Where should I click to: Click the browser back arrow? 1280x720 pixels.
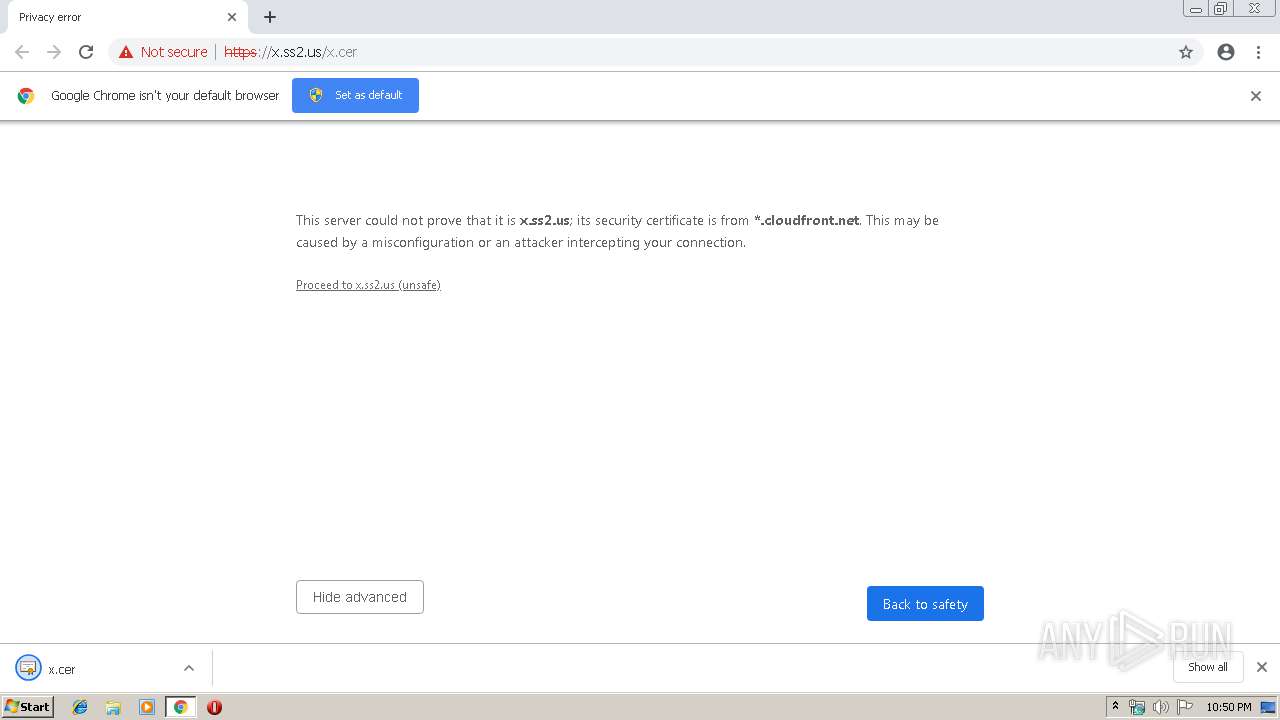pos(22,52)
